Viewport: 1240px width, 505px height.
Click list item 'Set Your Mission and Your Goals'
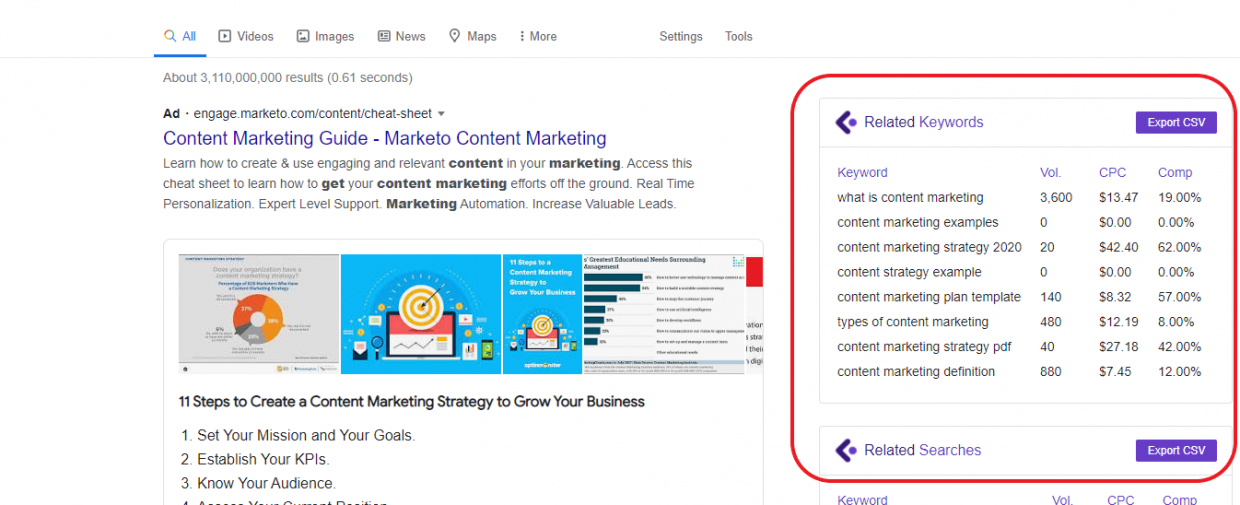coord(305,435)
